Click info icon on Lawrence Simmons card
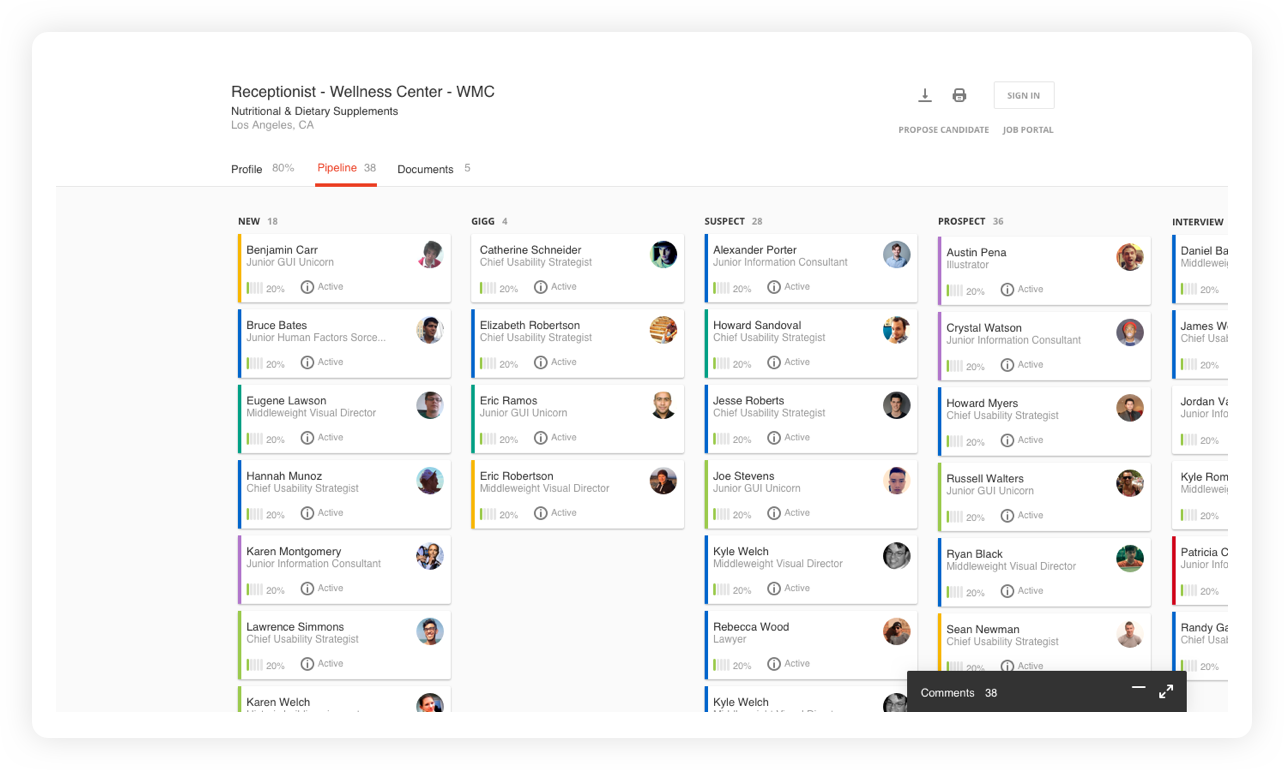This screenshot has height=770, width=1284. coord(307,663)
